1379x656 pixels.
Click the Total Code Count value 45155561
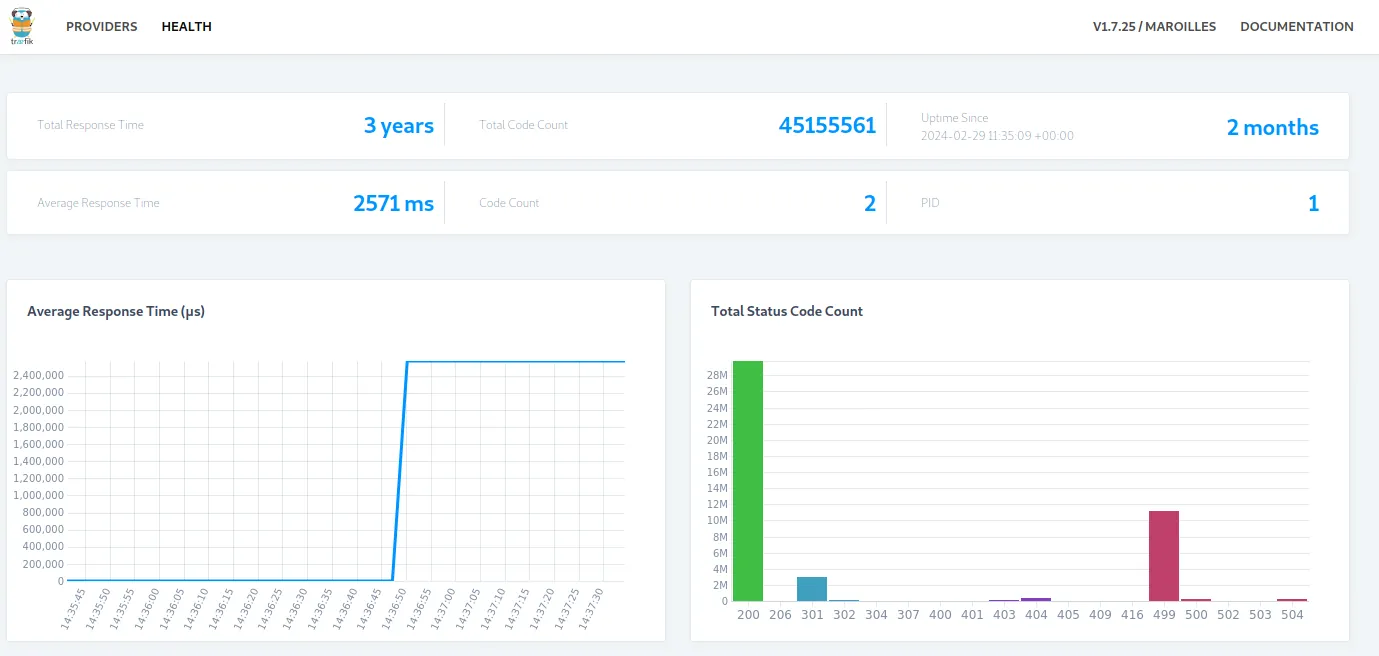tap(827, 126)
